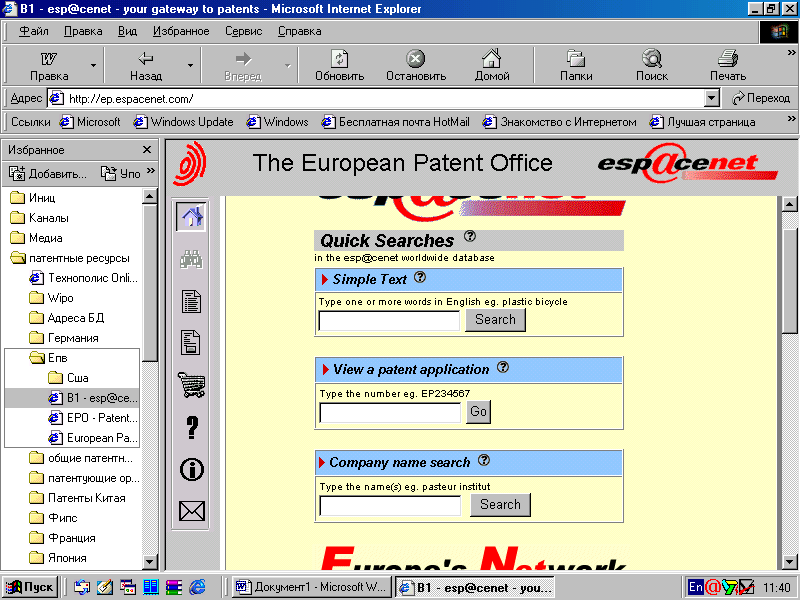The image size is (800, 600).
Task: Open the EPO - Patent... favorite
Action: tap(93, 418)
